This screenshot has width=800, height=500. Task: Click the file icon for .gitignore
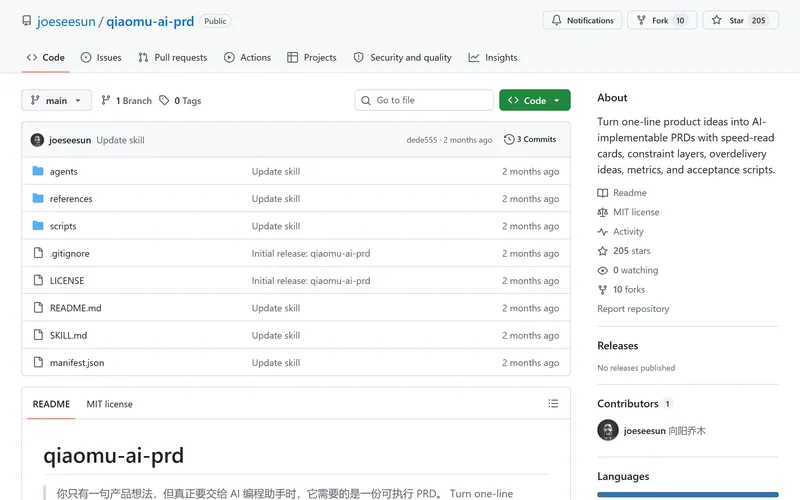(38, 253)
